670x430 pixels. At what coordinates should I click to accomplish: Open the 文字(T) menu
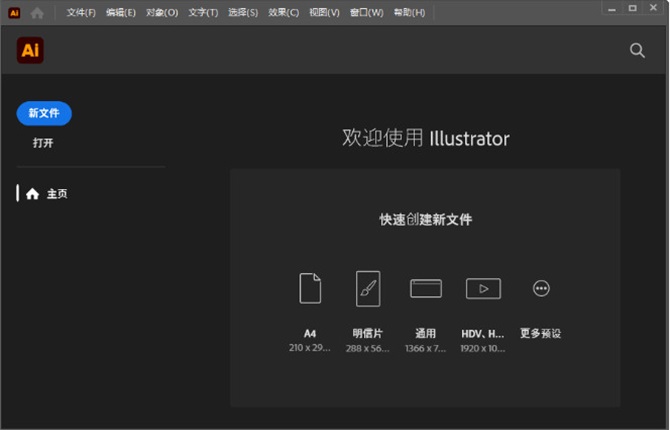pos(203,13)
